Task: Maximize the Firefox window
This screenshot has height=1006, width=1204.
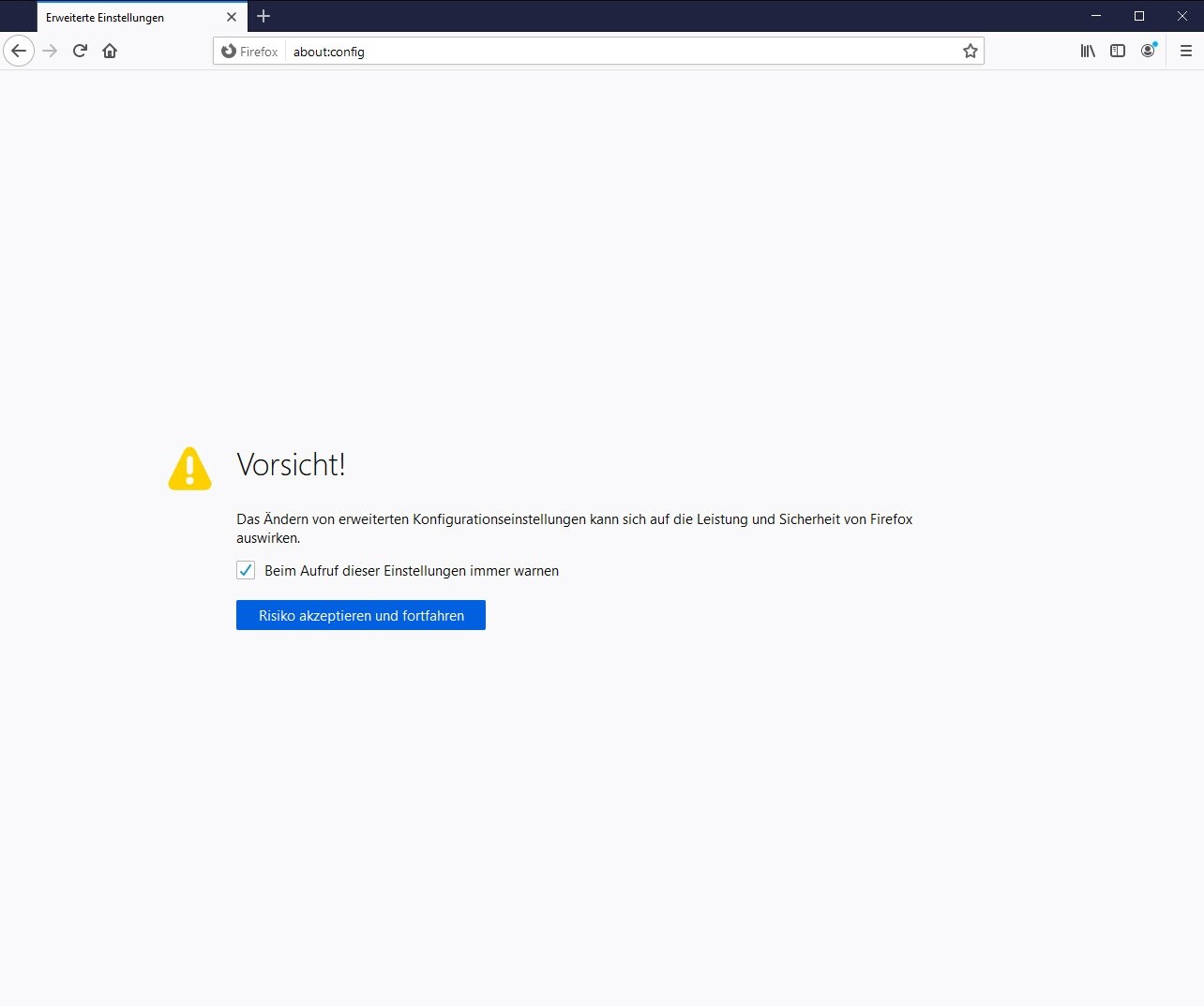Action: (x=1139, y=16)
